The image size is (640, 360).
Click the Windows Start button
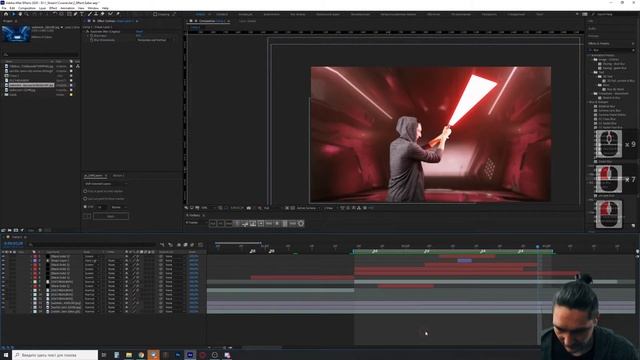coord(6,355)
